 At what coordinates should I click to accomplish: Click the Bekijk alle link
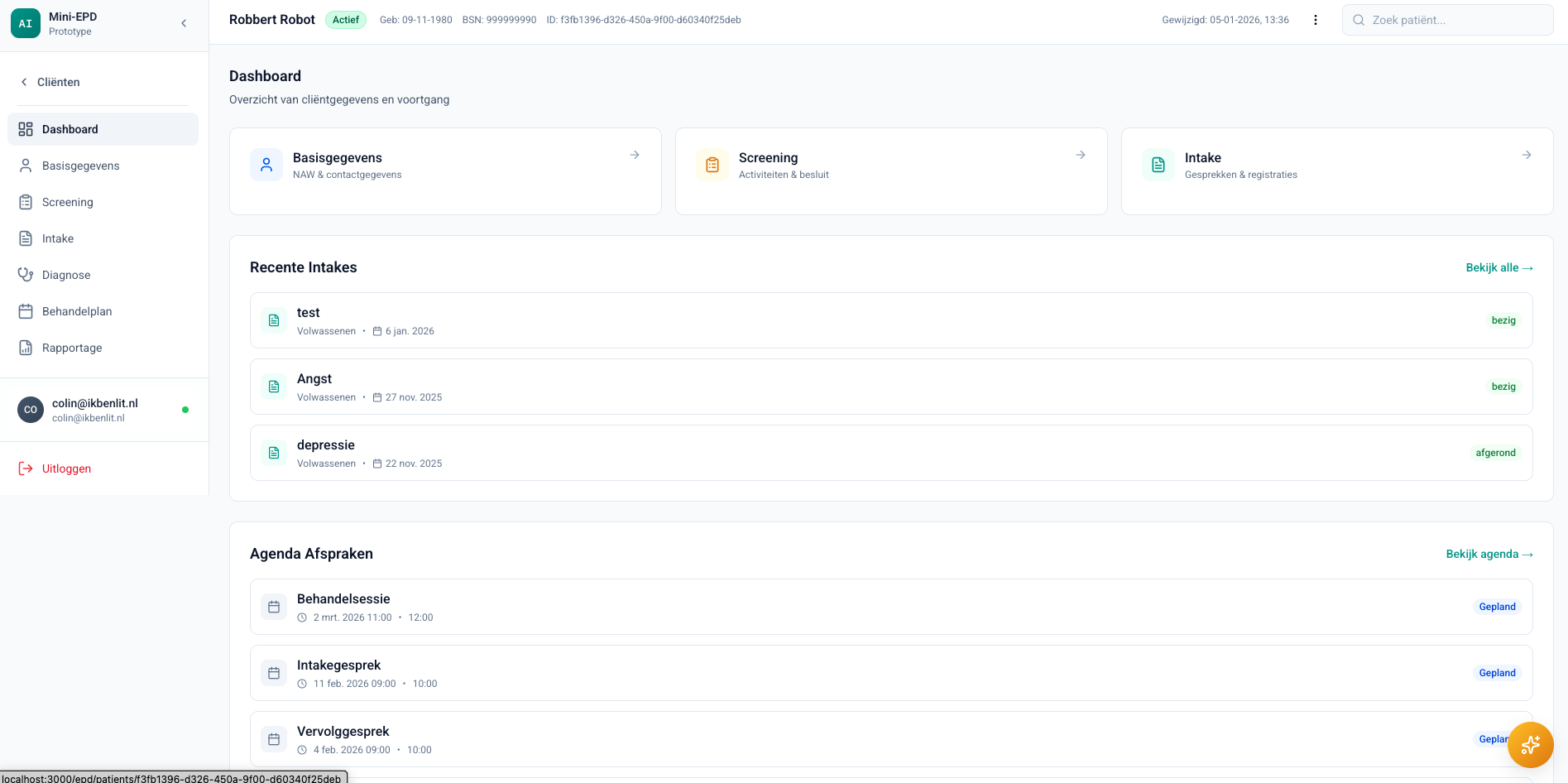(1499, 267)
